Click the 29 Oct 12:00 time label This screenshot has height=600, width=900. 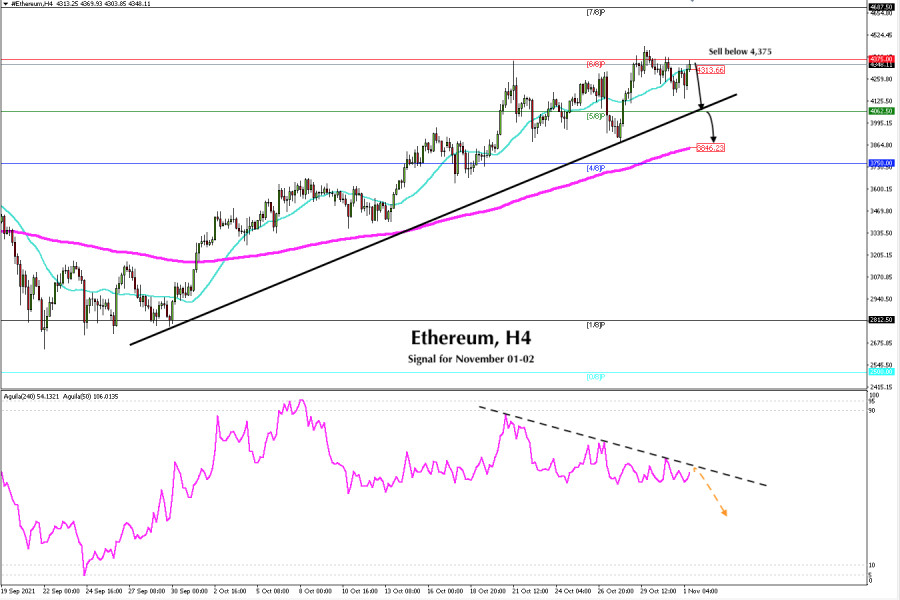pyautogui.click(x=658, y=591)
